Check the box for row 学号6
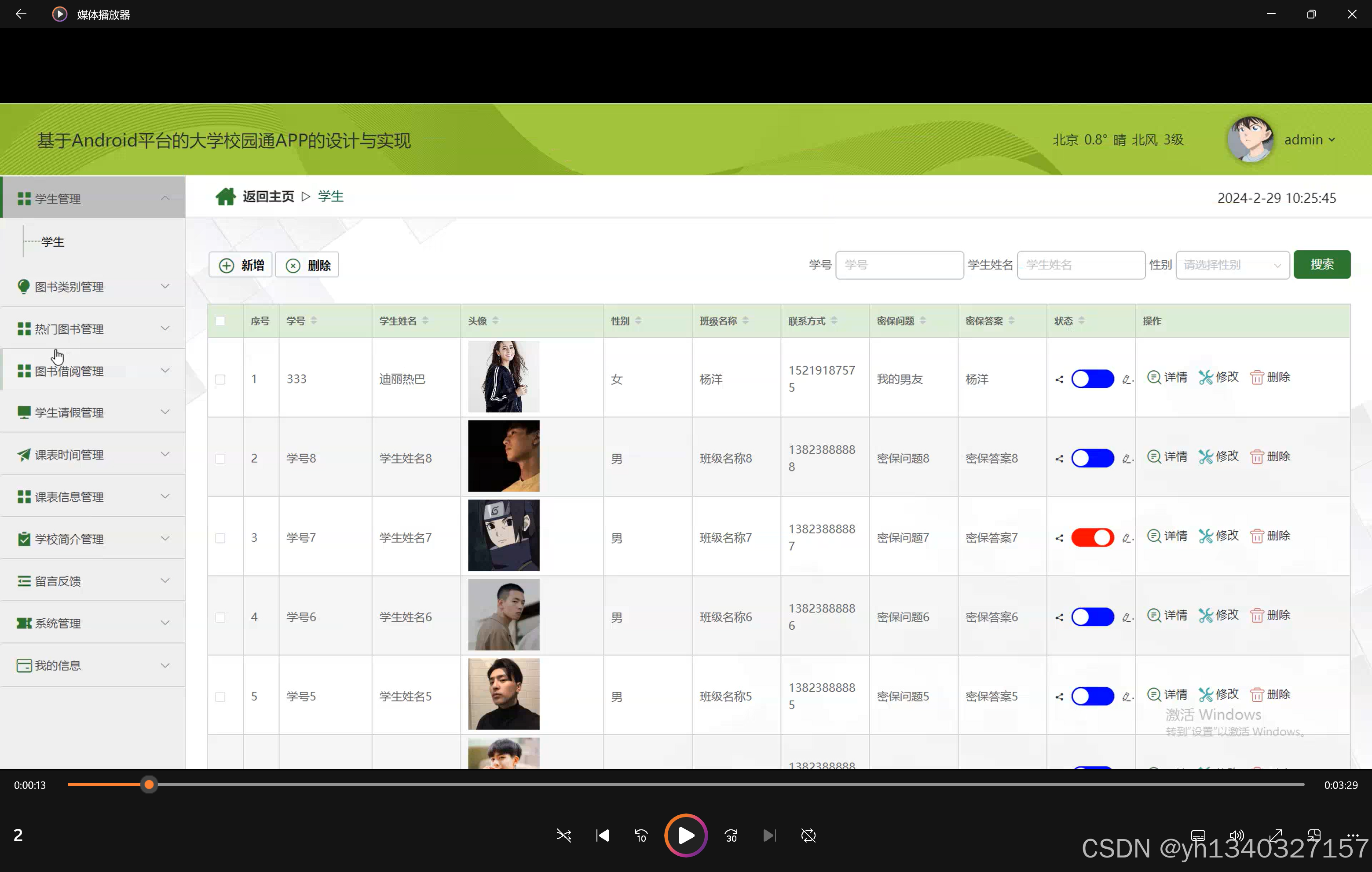The width and height of the screenshot is (1372, 872). pyautogui.click(x=220, y=617)
